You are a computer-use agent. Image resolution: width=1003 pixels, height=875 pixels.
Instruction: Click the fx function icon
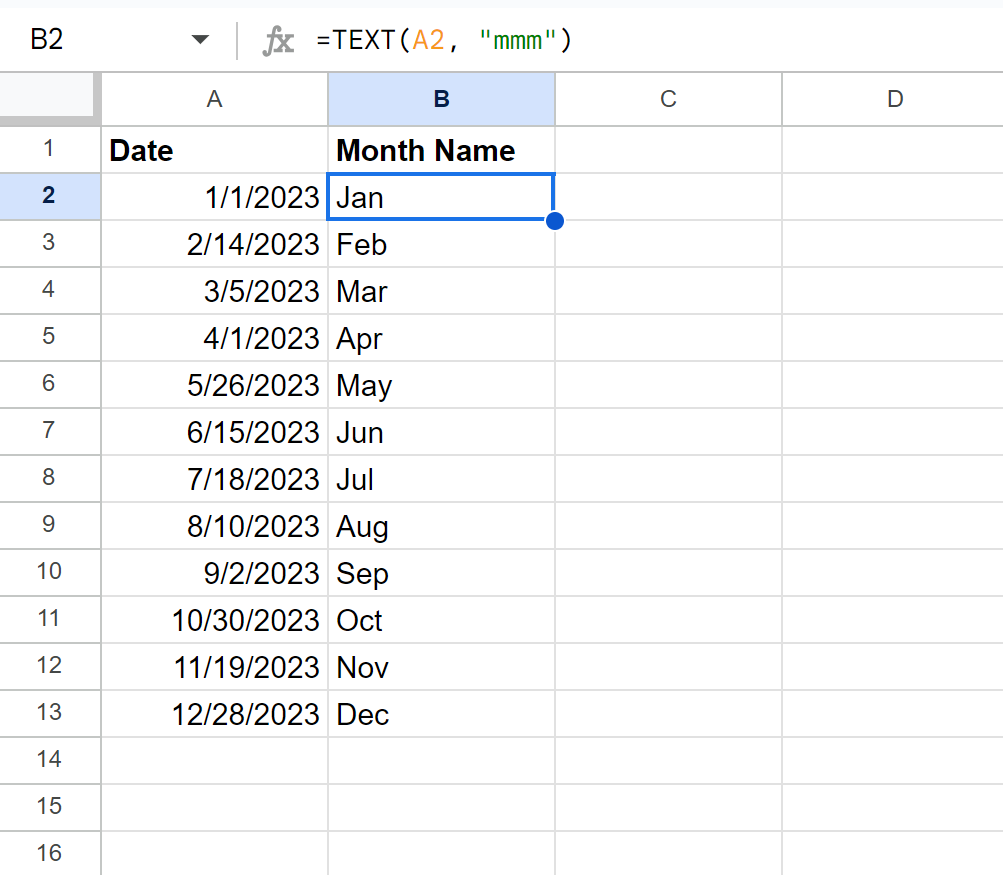pos(278,41)
